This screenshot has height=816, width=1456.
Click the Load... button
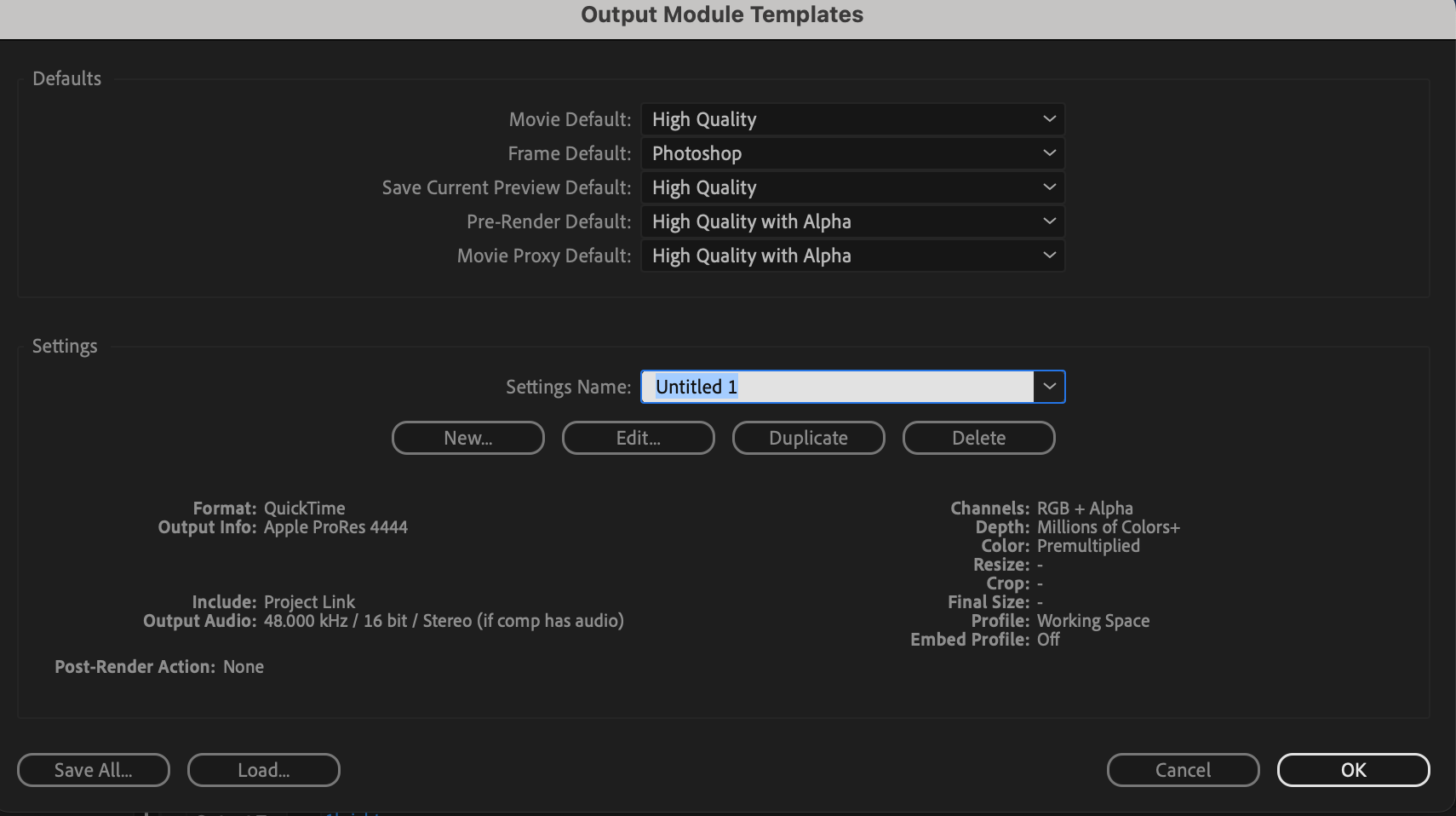click(264, 770)
